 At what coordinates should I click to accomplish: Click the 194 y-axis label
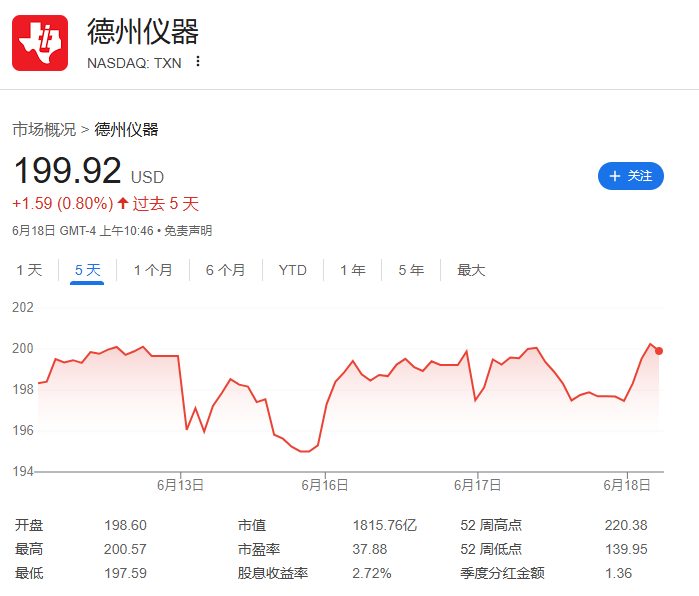[x=23, y=472]
